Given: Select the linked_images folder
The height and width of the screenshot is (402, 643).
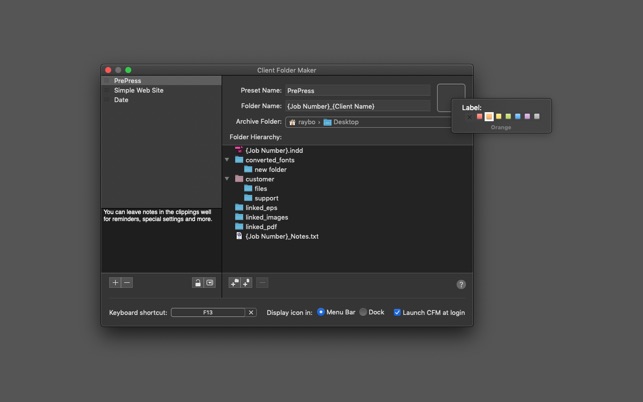Looking at the screenshot, I should tap(266, 217).
